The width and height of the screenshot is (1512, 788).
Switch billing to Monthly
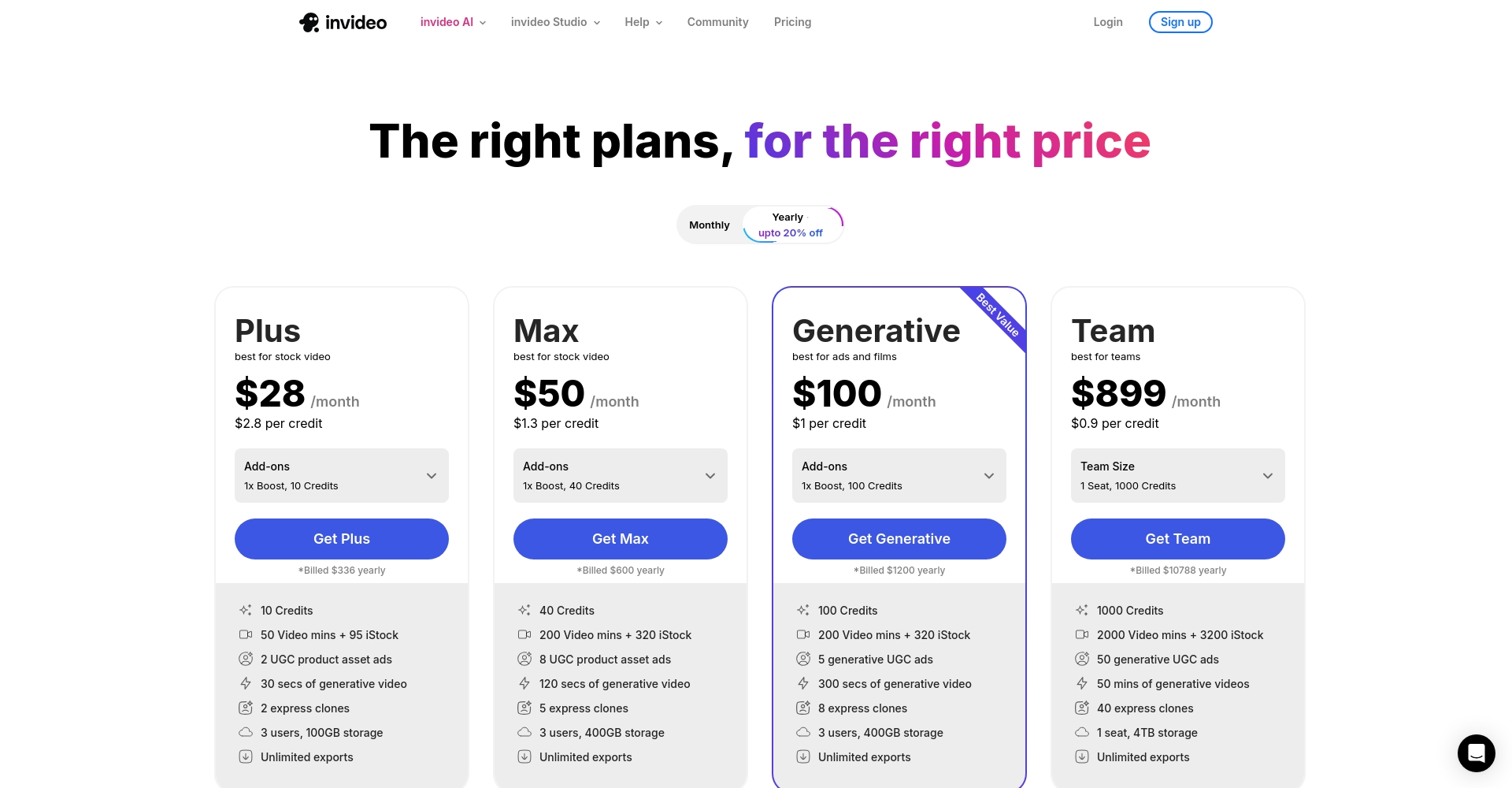(x=709, y=225)
